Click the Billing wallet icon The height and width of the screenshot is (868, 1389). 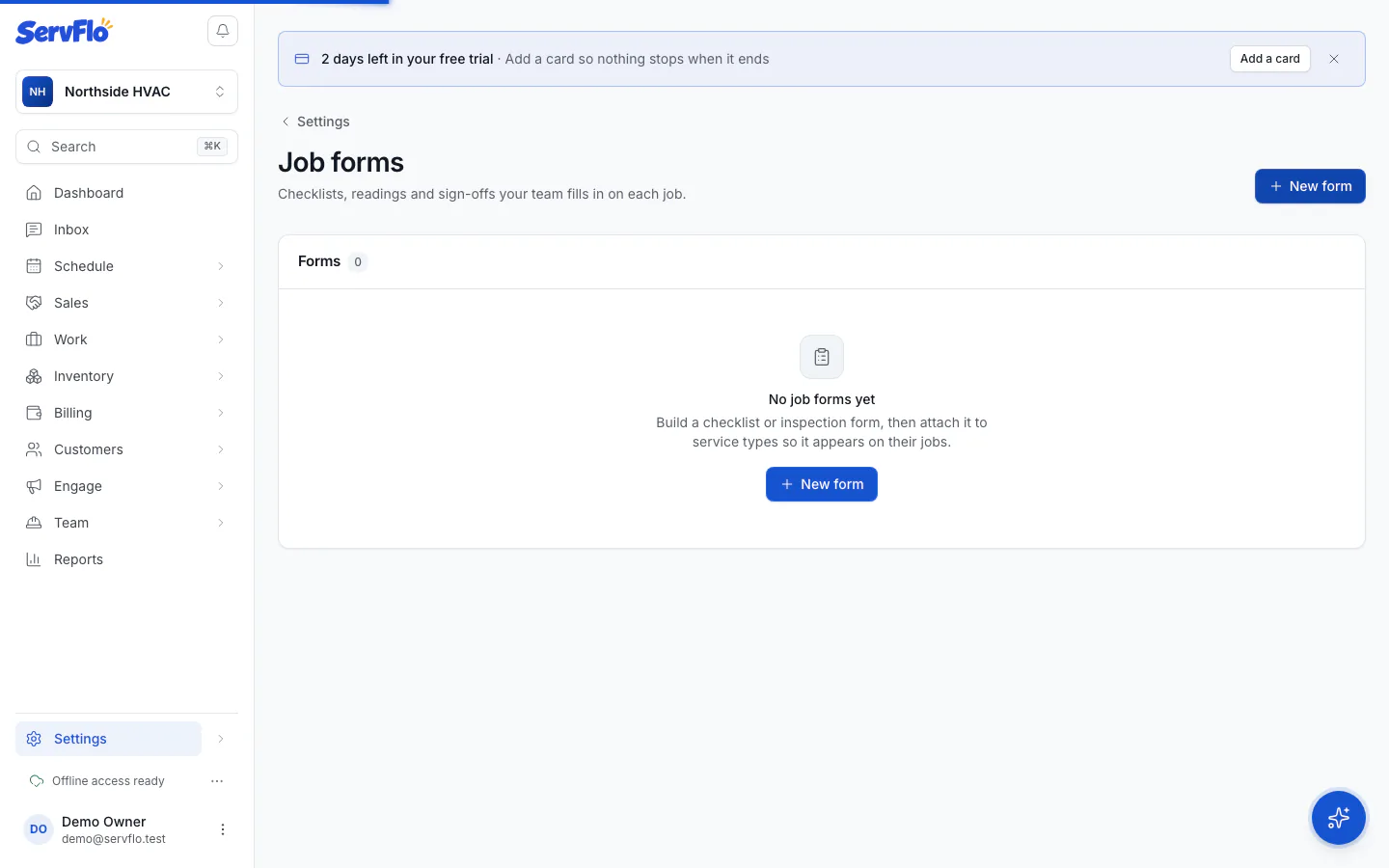point(34,413)
